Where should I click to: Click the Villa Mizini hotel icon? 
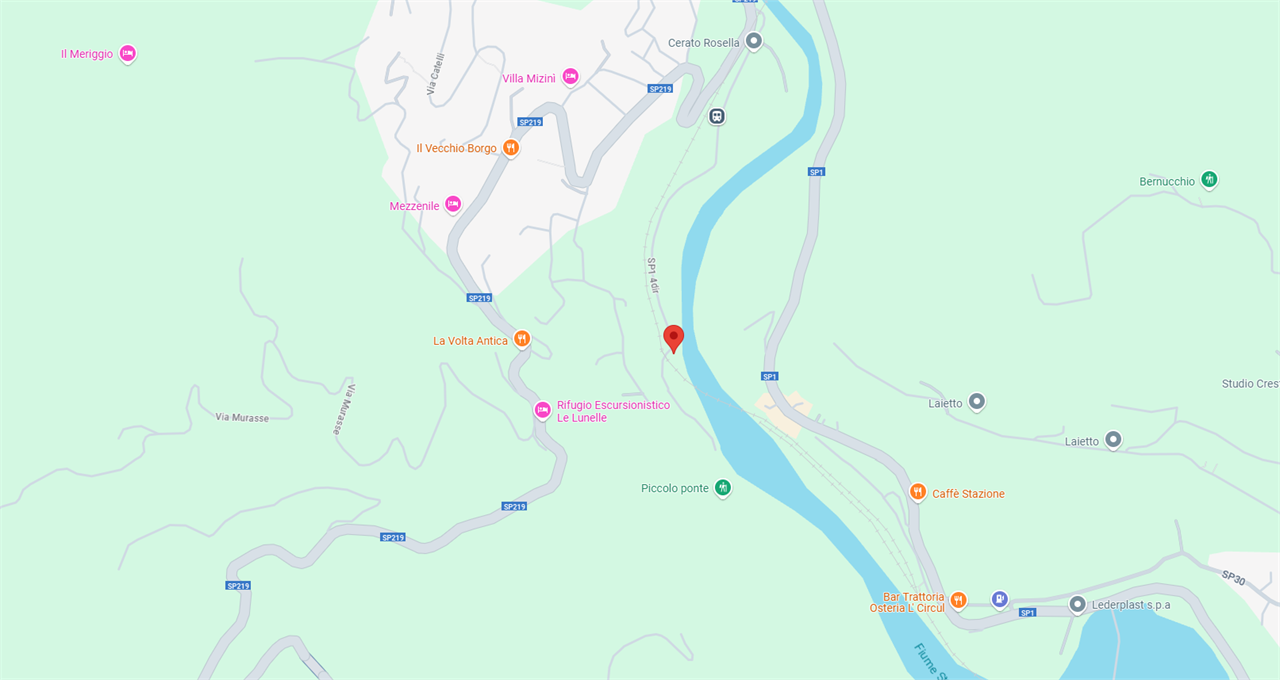click(570, 77)
